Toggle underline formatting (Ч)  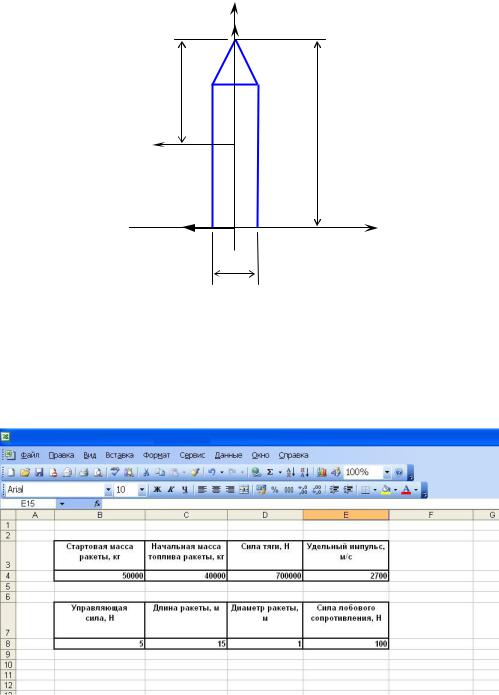185,490
